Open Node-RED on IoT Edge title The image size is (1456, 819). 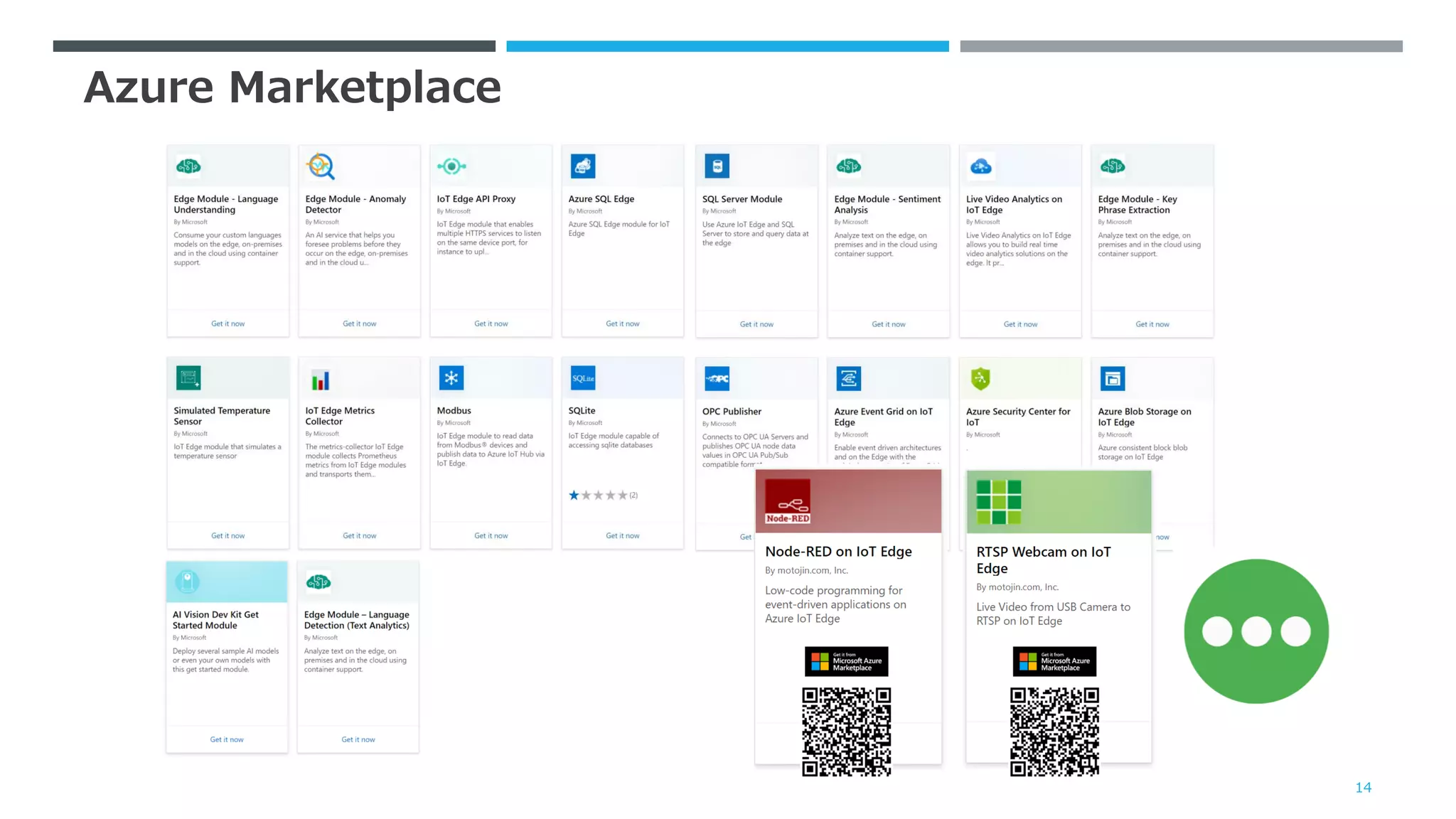(x=838, y=552)
